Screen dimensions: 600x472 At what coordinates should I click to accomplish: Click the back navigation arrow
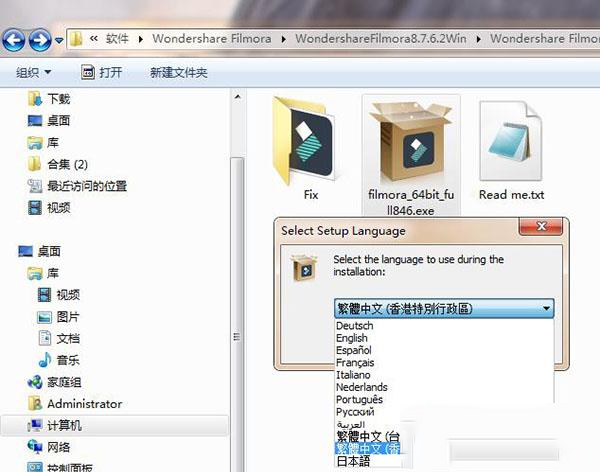(x=15, y=40)
